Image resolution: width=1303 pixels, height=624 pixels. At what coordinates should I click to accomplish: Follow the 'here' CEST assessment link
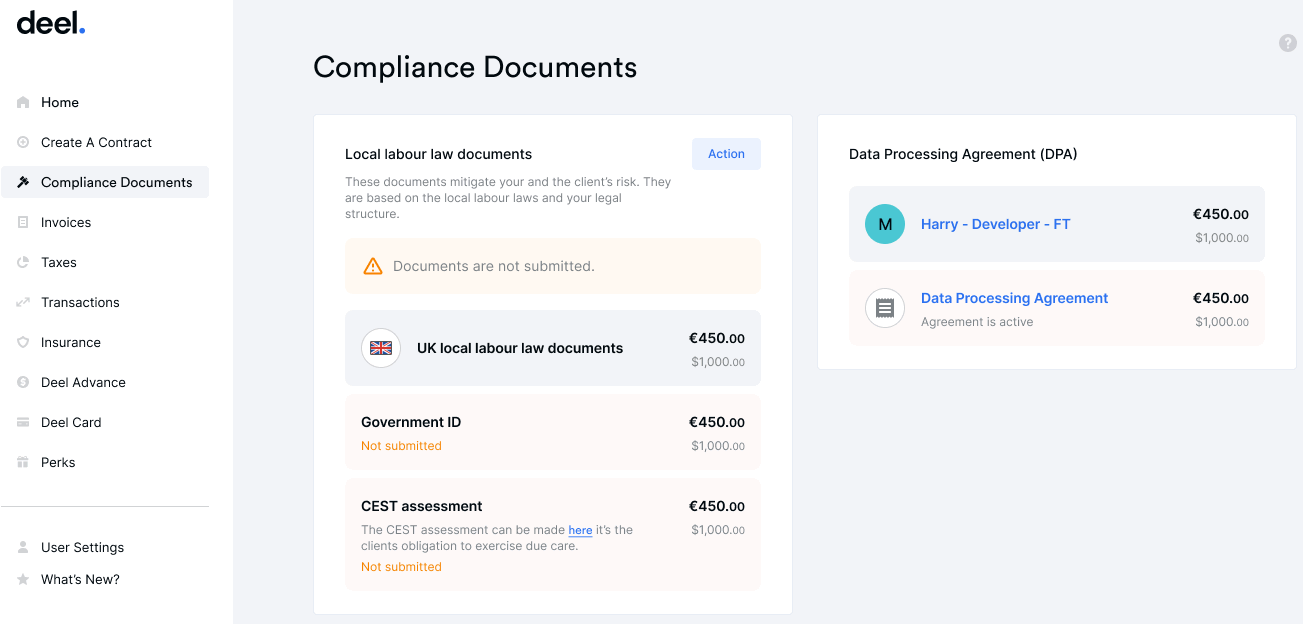click(580, 530)
